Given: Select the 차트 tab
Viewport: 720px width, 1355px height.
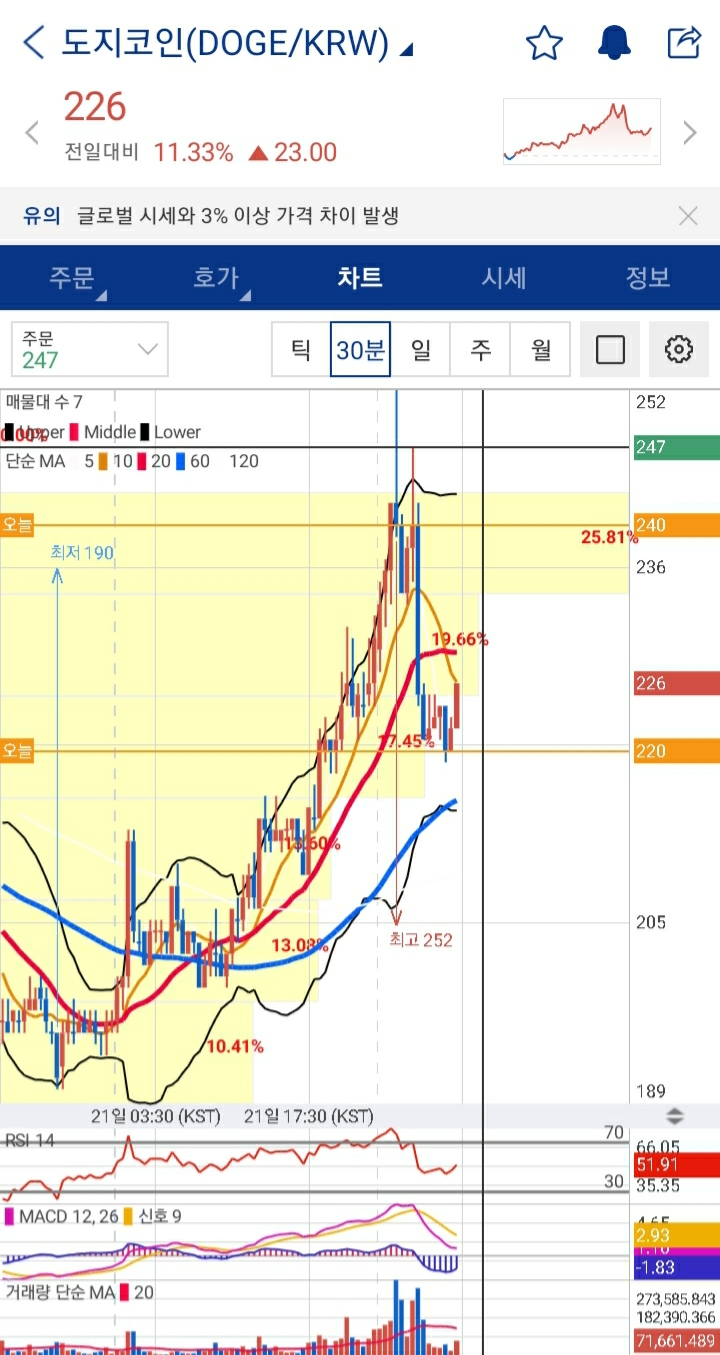Looking at the screenshot, I should (x=360, y=277).
